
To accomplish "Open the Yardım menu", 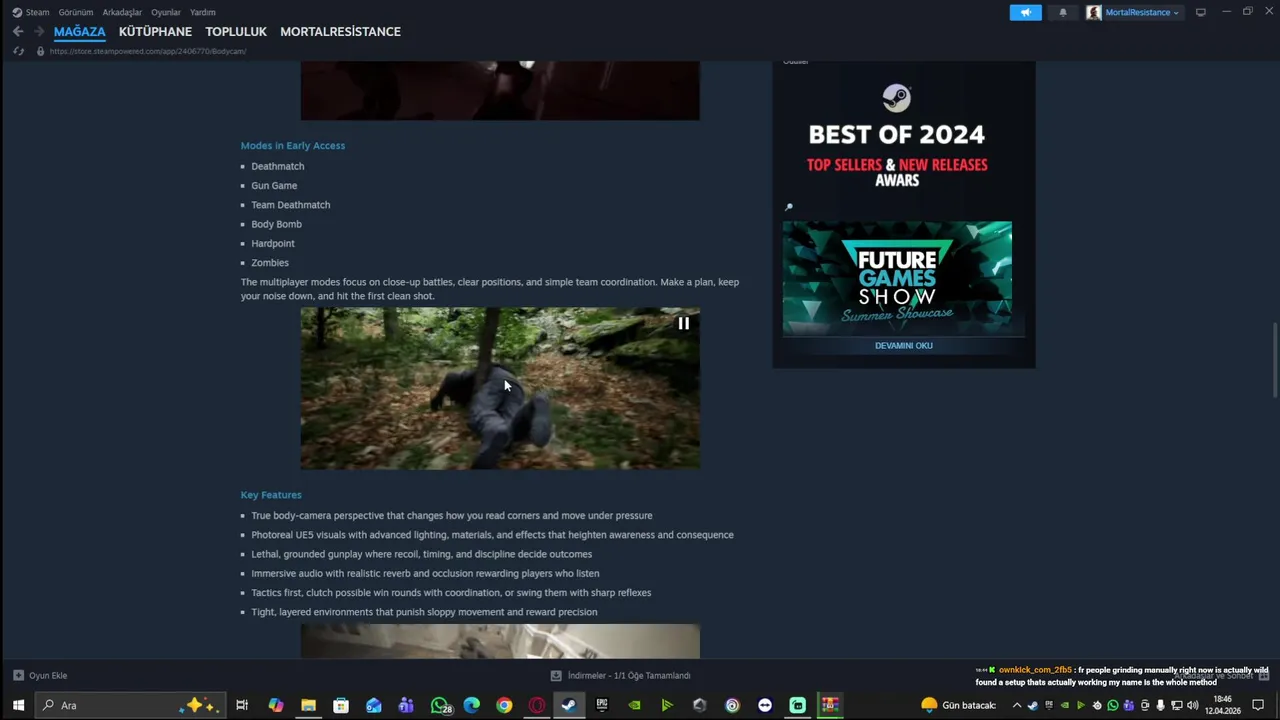I will click(x=203, y=12).
